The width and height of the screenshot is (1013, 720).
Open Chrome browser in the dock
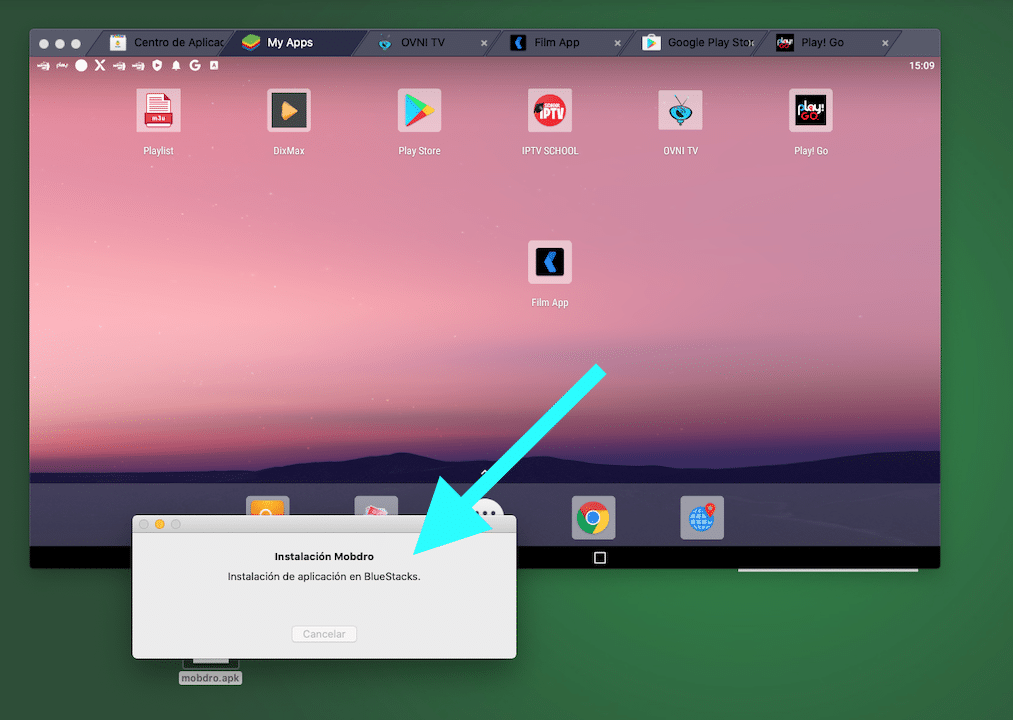[593, 518]
